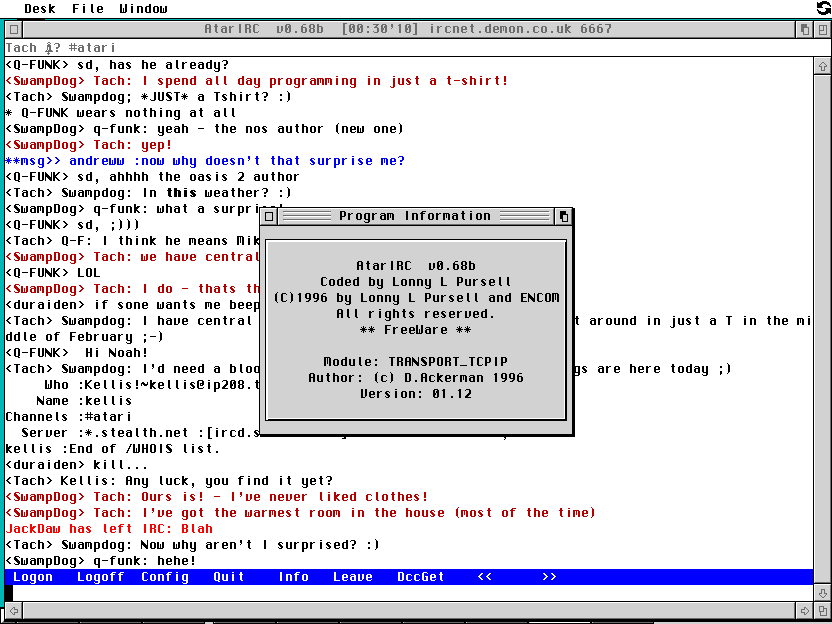Click the horizontal scroll left arrow

click(x=14, y=610)
